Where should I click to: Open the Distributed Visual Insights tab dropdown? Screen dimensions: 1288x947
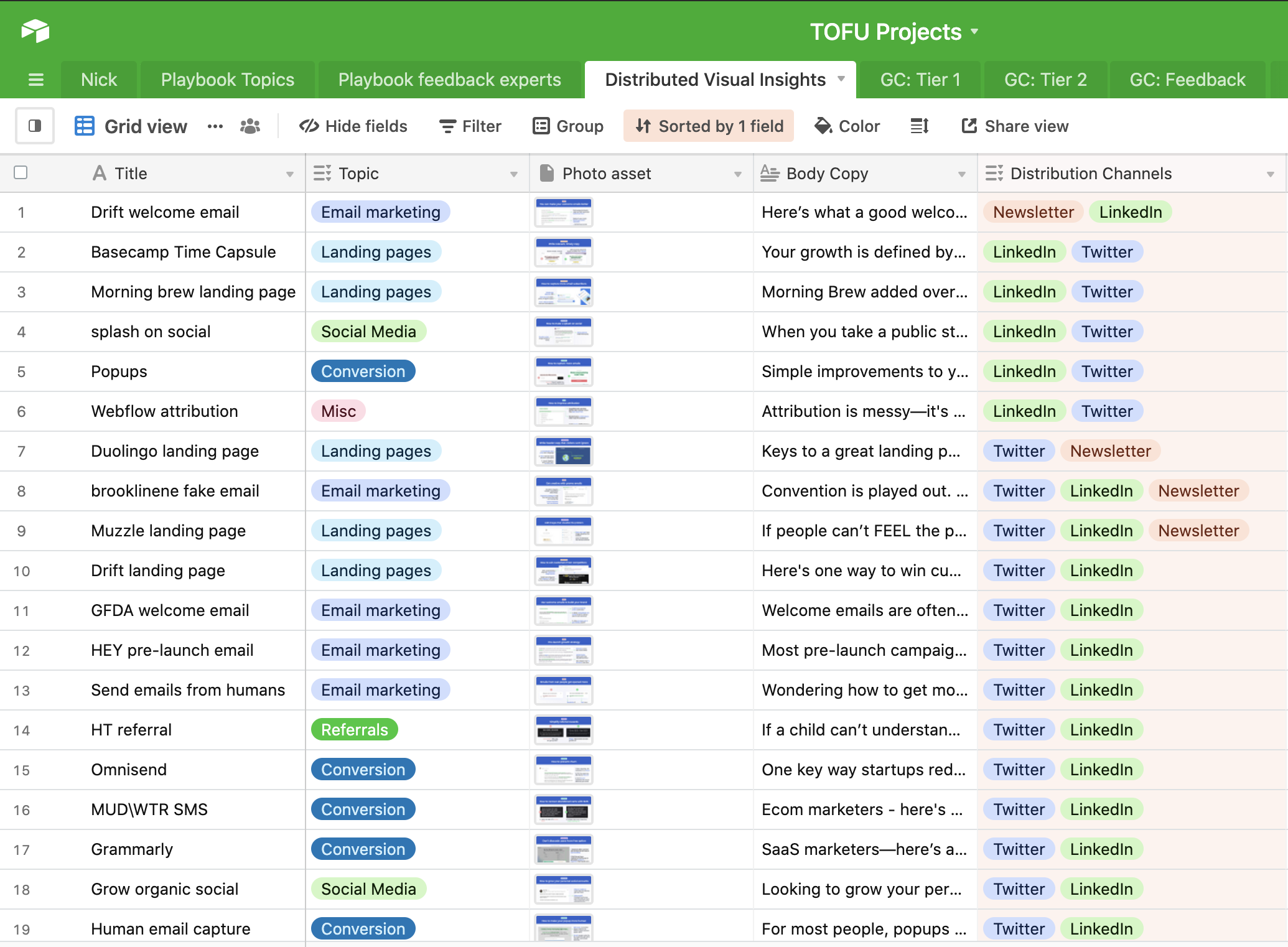pyautogui.click(x=841, y=79)
